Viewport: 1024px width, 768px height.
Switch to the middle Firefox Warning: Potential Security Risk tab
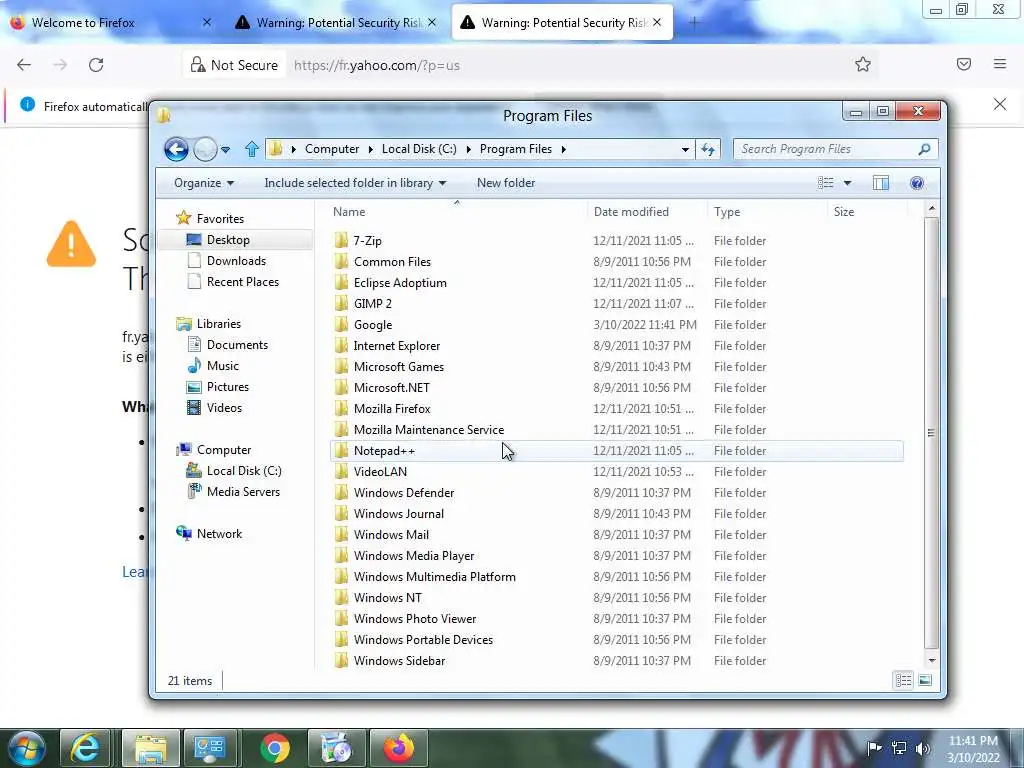(x=336, y=23)
